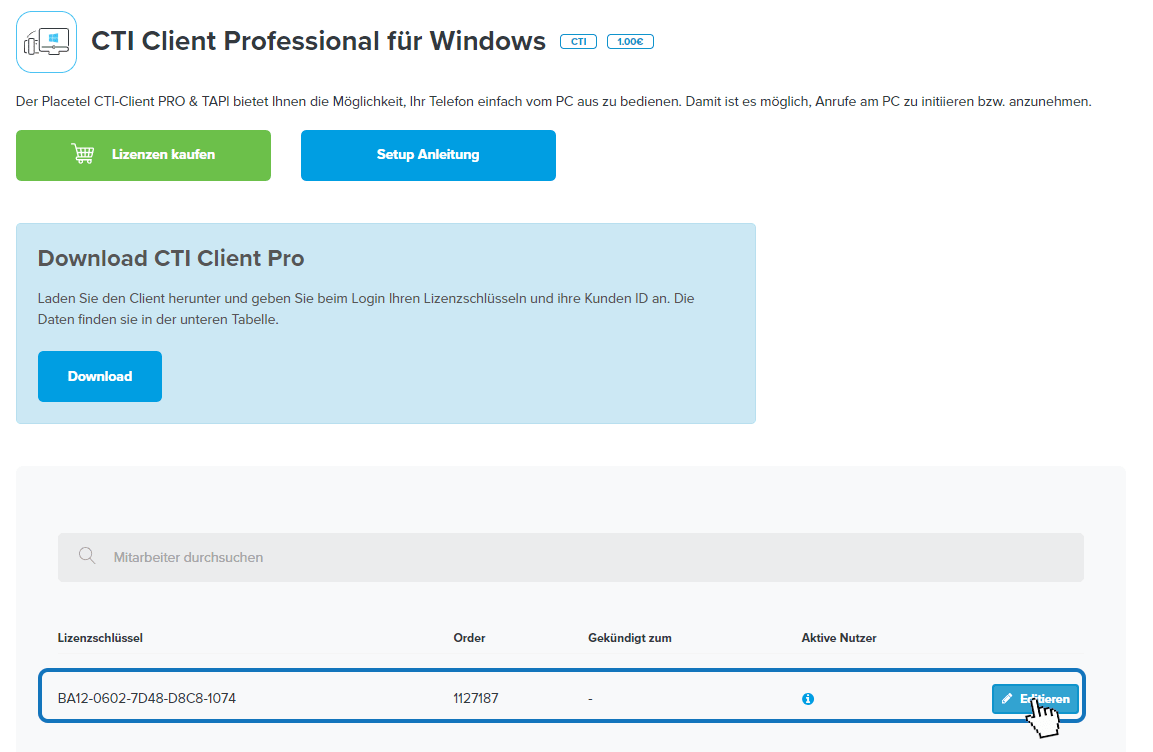Click the magnifier search icon
1153x752 pixels.
coord(87,556)
